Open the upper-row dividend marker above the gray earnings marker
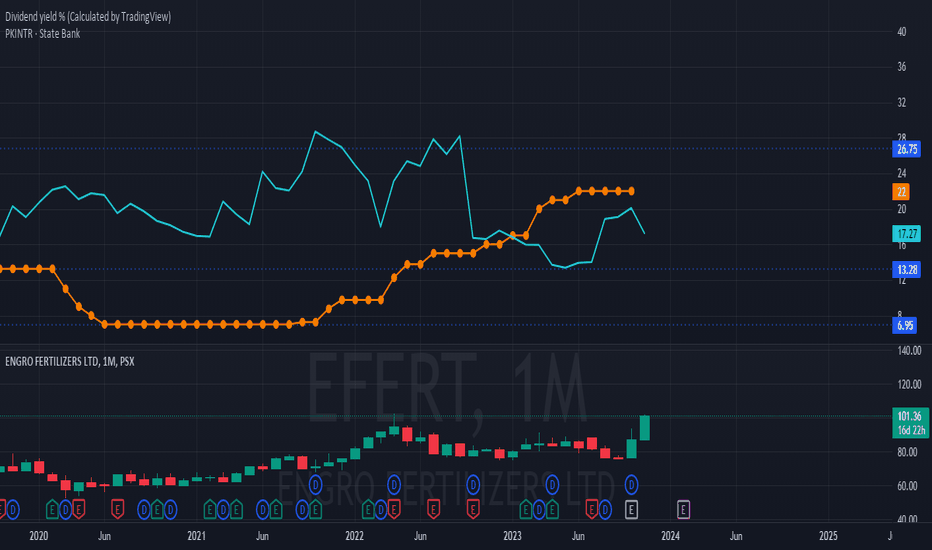 coord(631,485)
